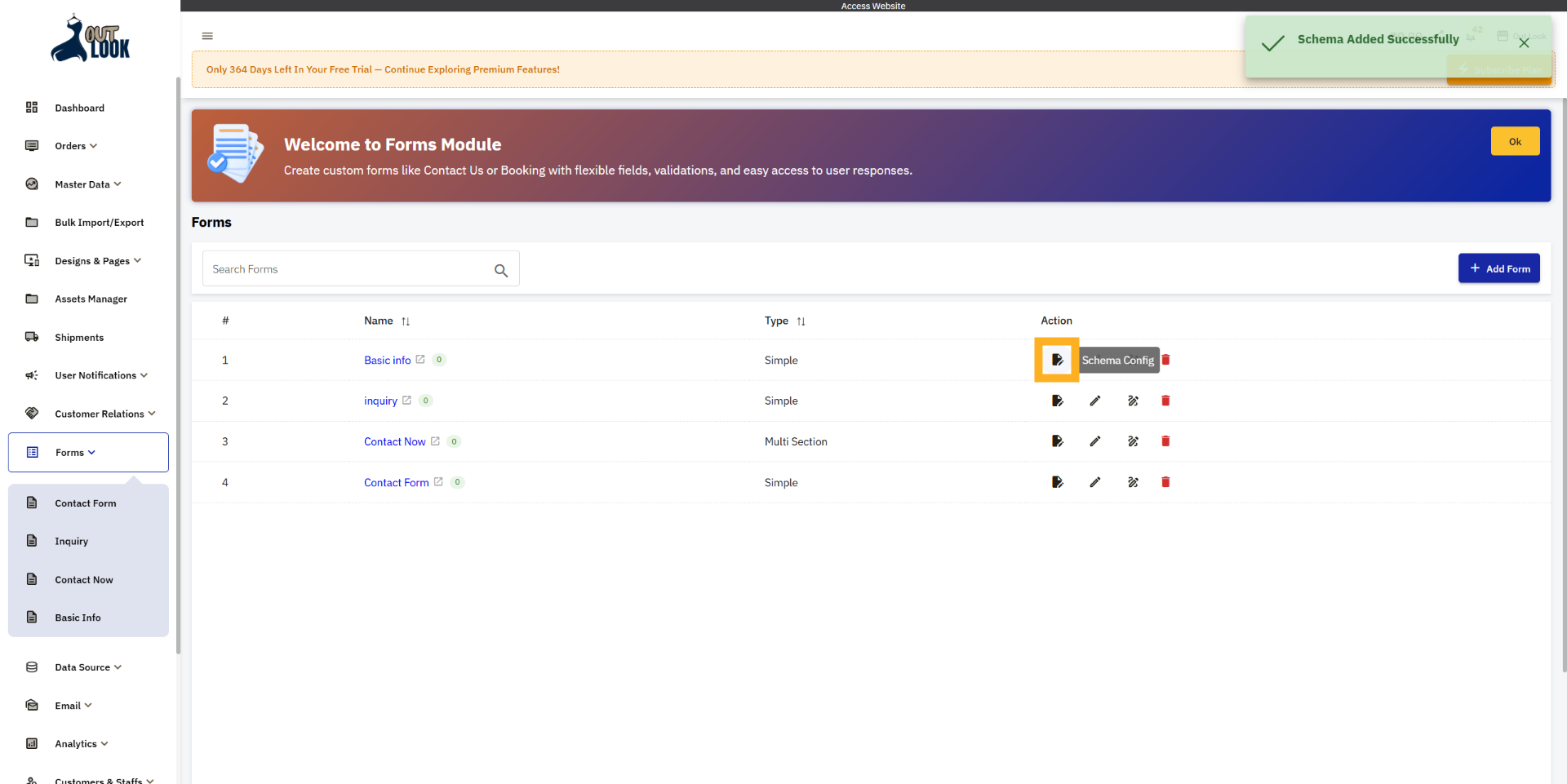
Task: Open the Inquiry submenu entry
Action: coord(73,541)
